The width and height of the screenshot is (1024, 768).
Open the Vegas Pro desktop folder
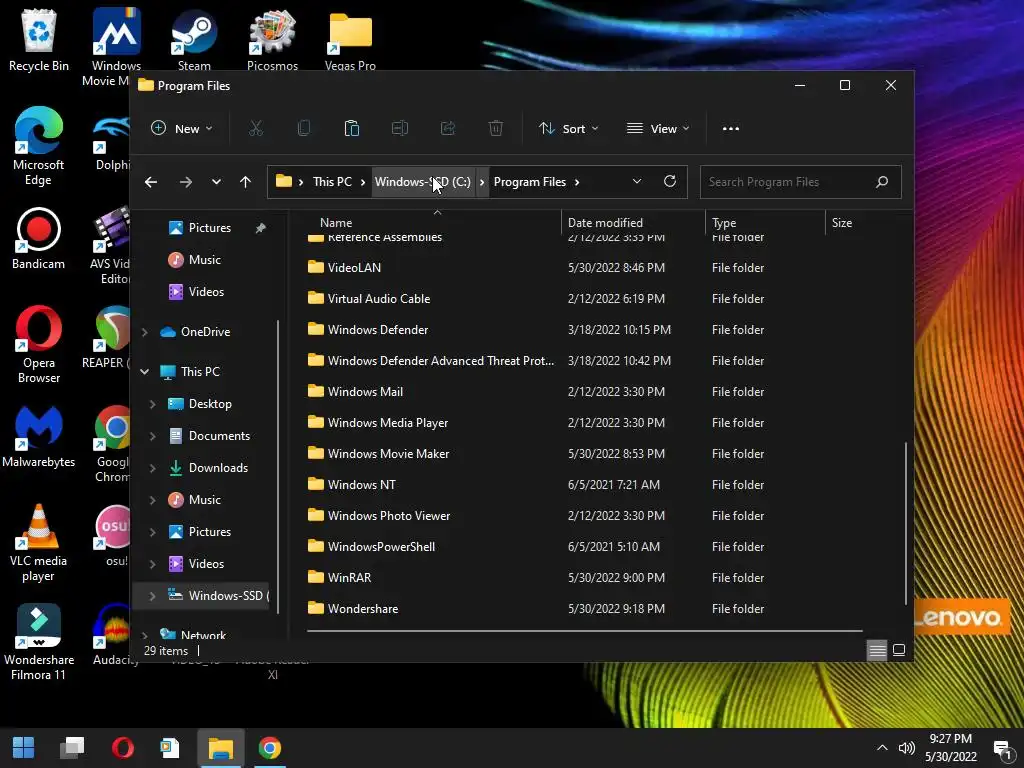[351, 39]
